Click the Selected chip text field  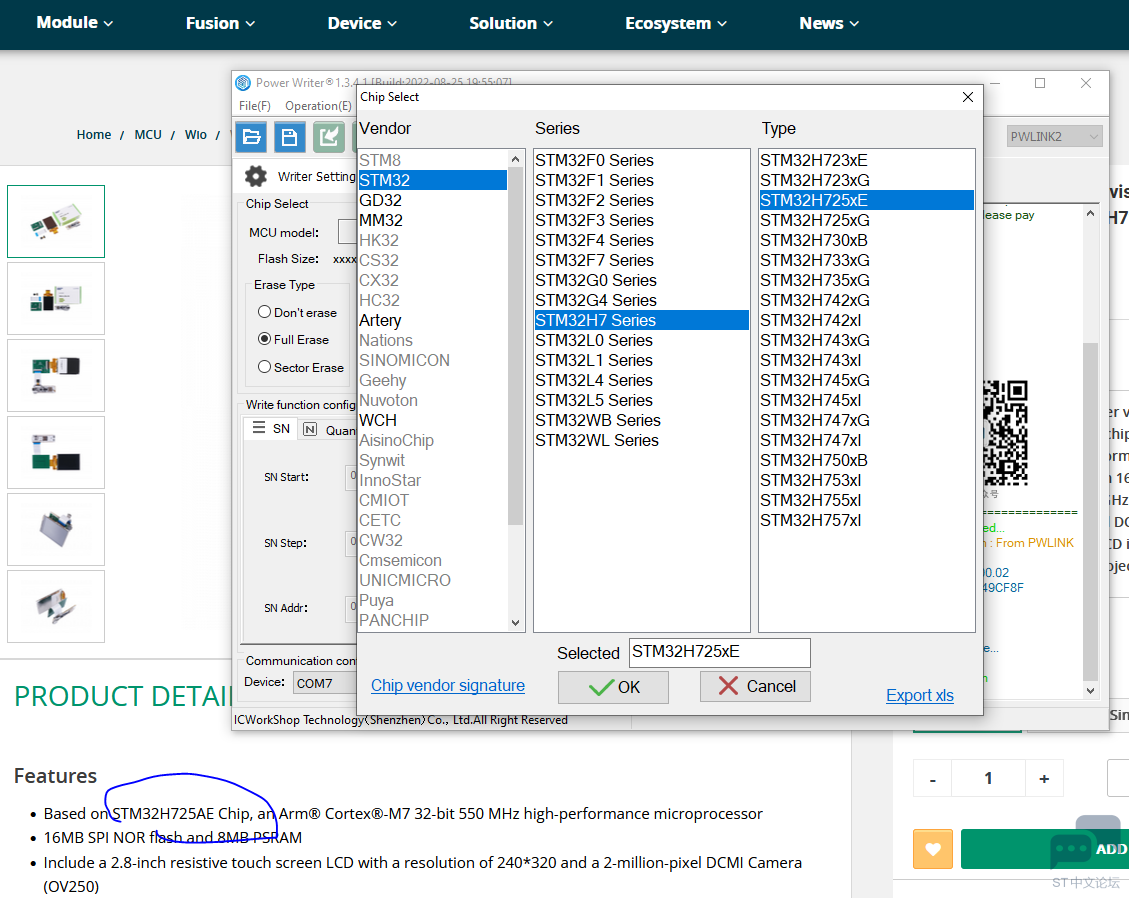pos(719,652)
